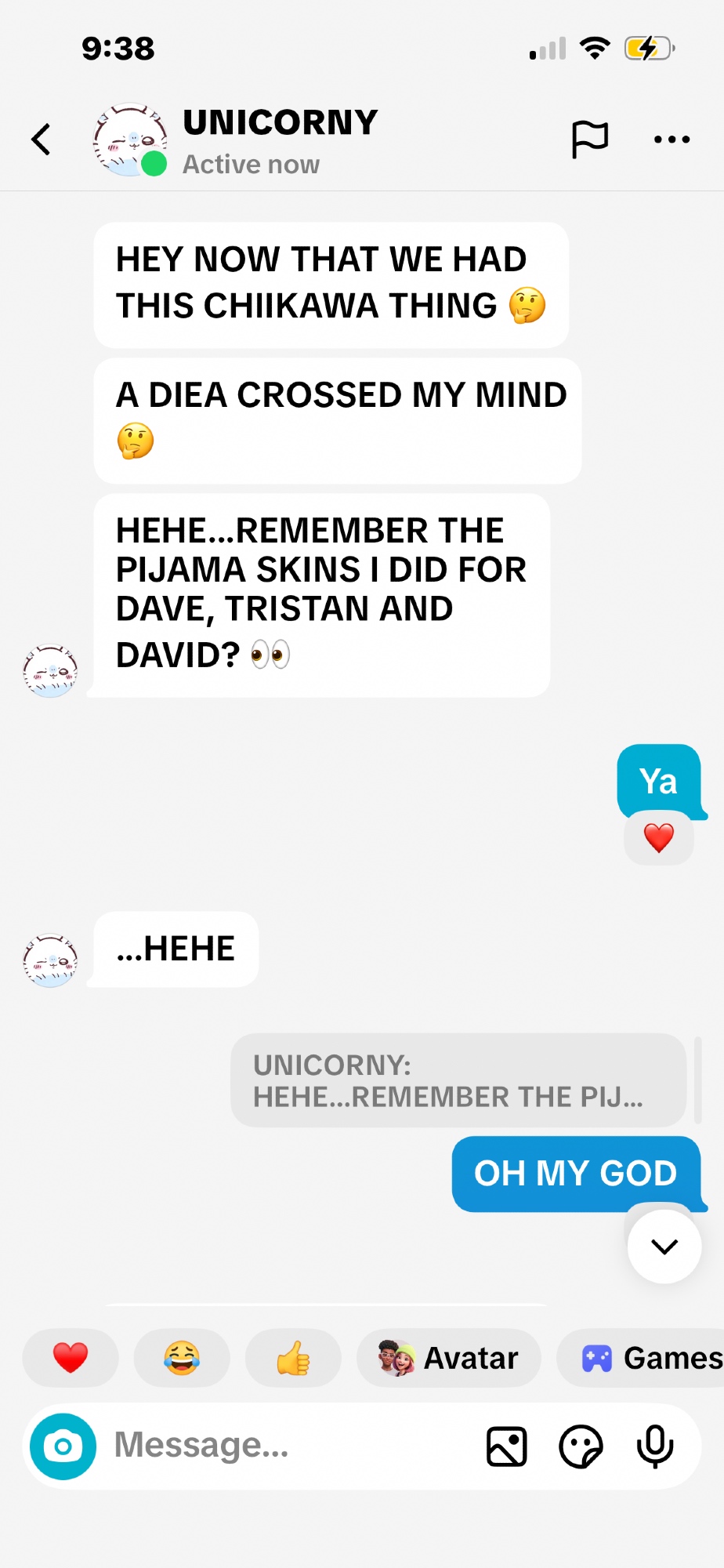Open the three-dot more options menu
Viewport: 724px width, 1568px height.
click(x=672, y=140)
